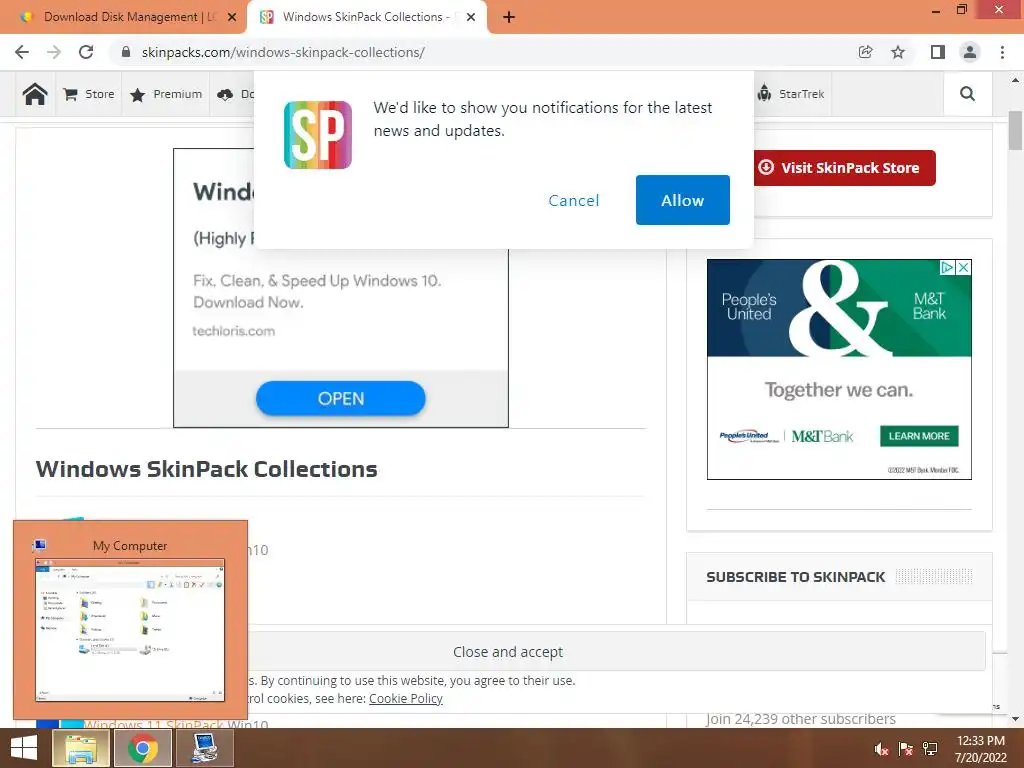Switch to the Download Disk Management tab
1024x768 pixels.
[123, 17]
